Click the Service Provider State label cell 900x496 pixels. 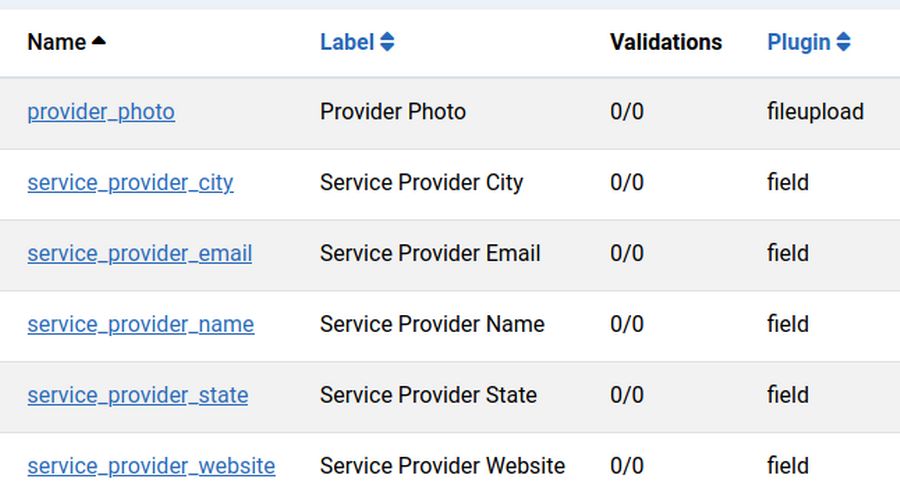(x=428, y=396)
